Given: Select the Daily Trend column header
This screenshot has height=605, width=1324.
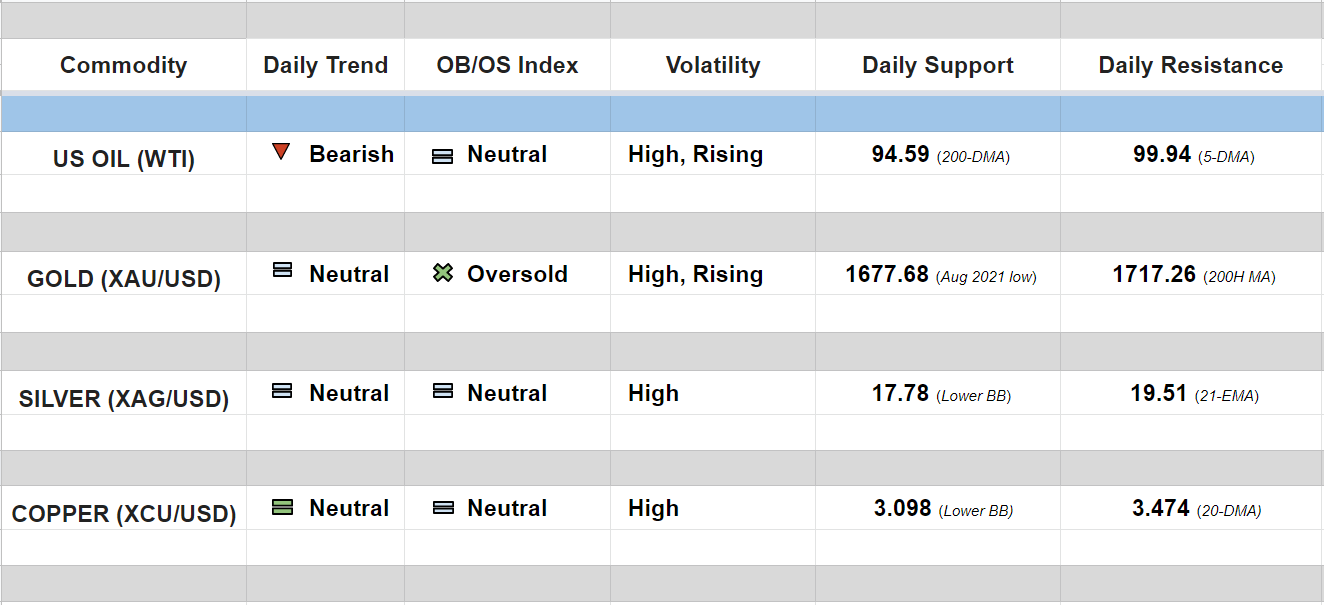Looking at the screenshot, I should [x=325, y=66].
